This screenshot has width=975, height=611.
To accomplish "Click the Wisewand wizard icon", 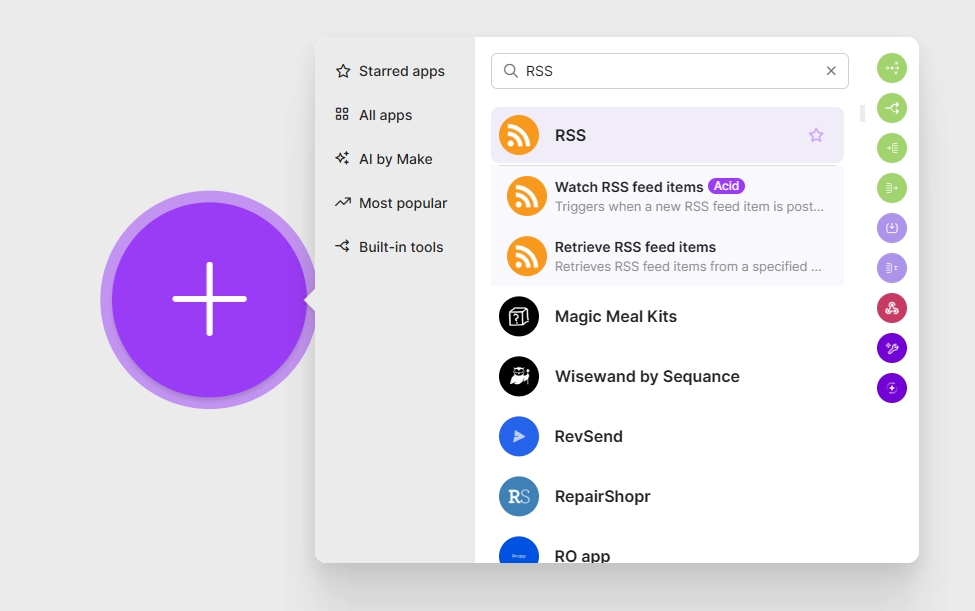I will pos(519,376).
